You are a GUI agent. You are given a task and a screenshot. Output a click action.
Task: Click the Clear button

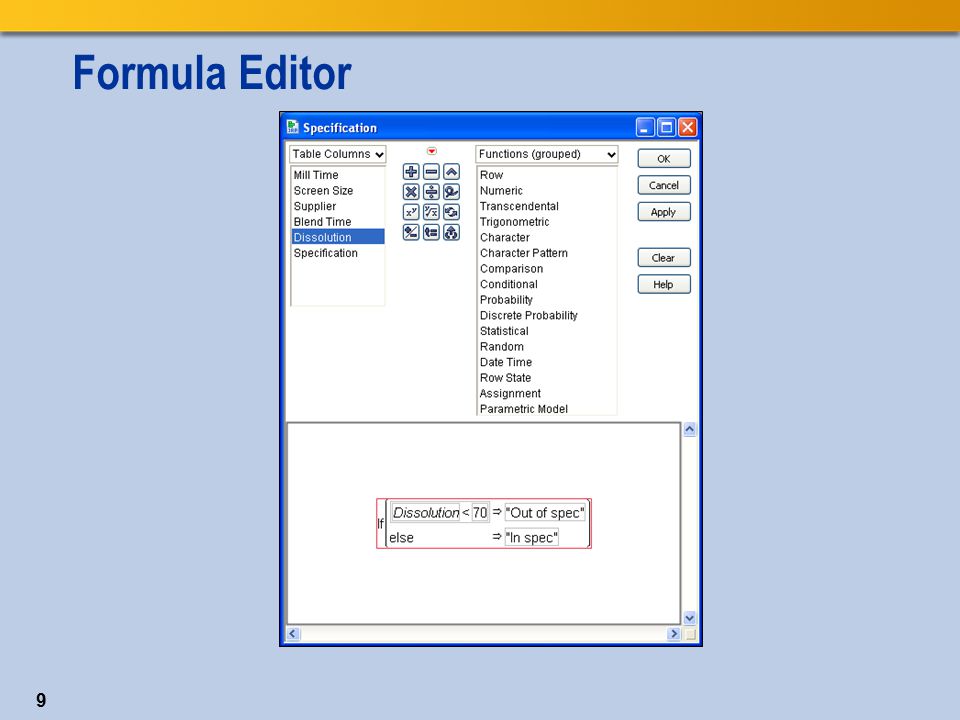point(664,258)
